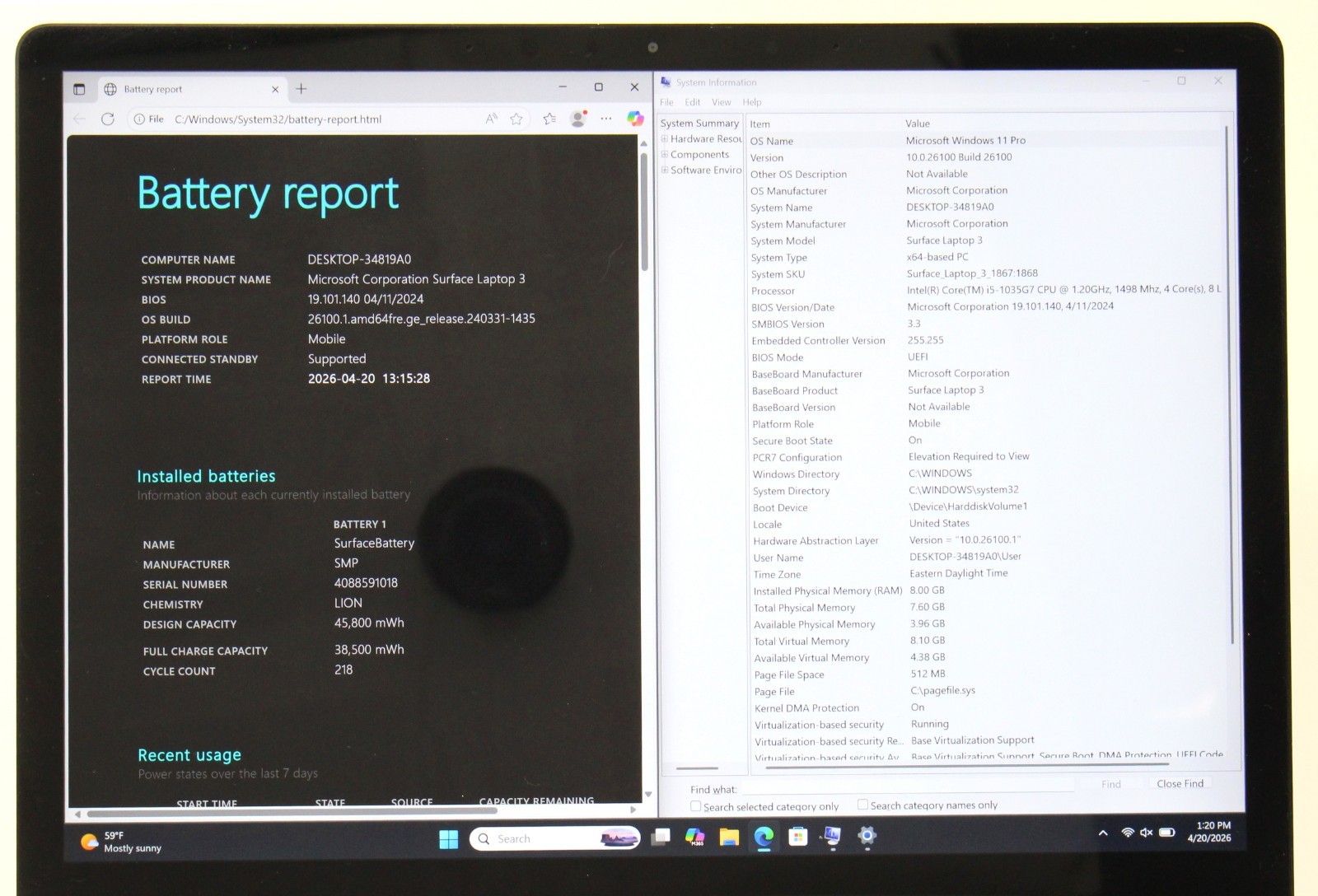Switch to System Information taskbar icon
Screen dimensions: 1318x896
point(832,837)
